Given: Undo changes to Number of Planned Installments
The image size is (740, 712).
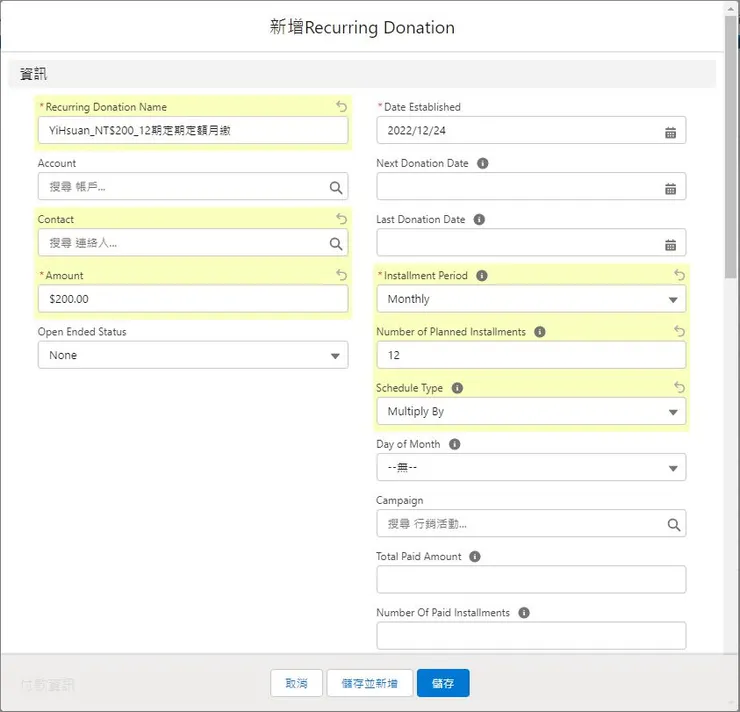Looking at the screenshot, I should pos(679,331).
